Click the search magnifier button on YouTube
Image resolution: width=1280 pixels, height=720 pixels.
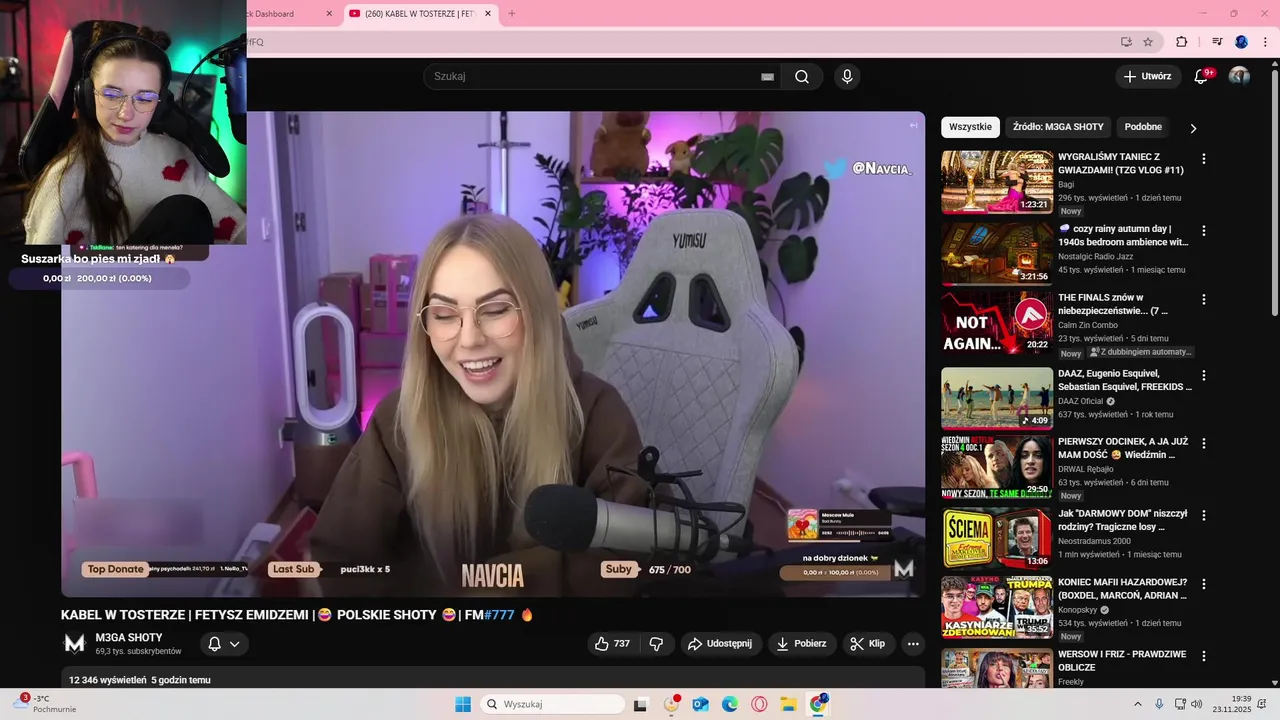click(802, 77)
